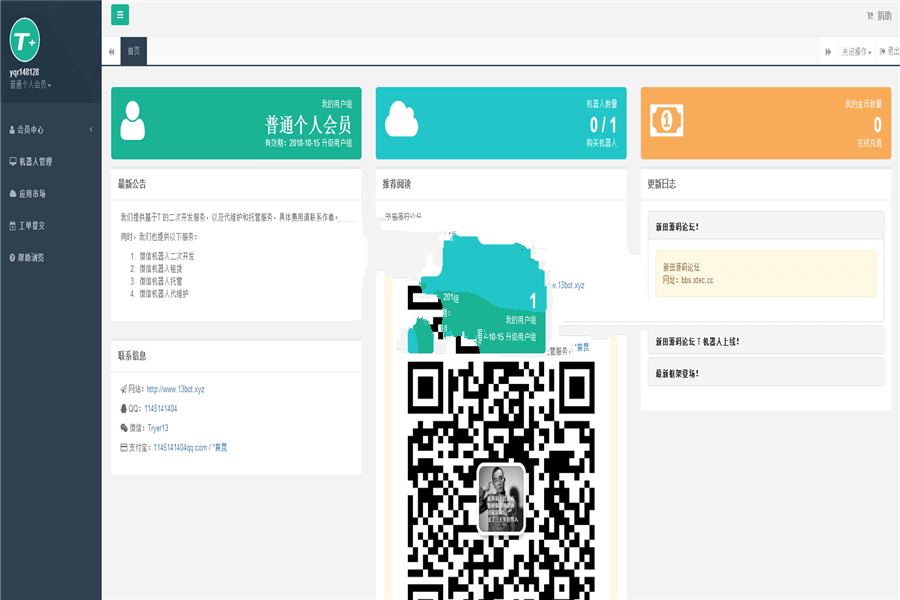Viewport: 900px width, 600px height.
Task: Click the QQ number 1145141404
Action: pyautogui.click(x=161, y=409)
